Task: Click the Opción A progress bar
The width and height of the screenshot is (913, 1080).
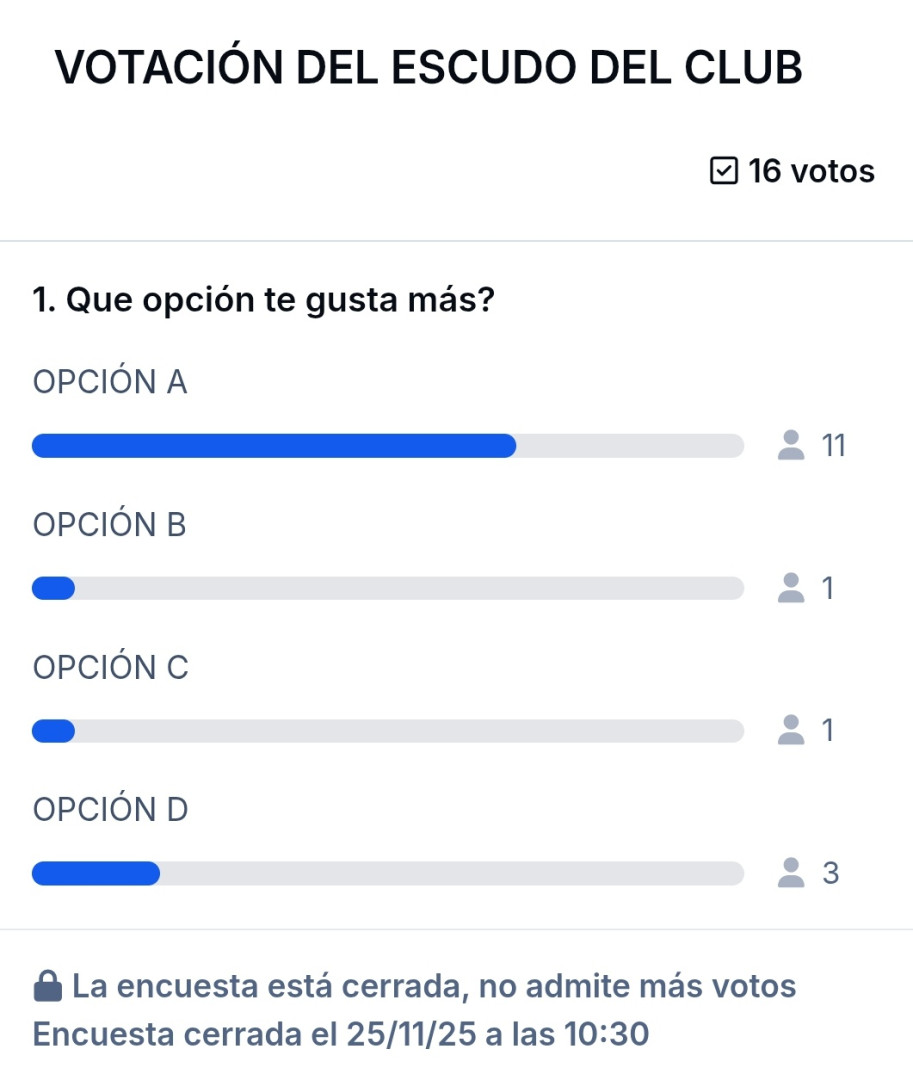Action: [388, 446]
